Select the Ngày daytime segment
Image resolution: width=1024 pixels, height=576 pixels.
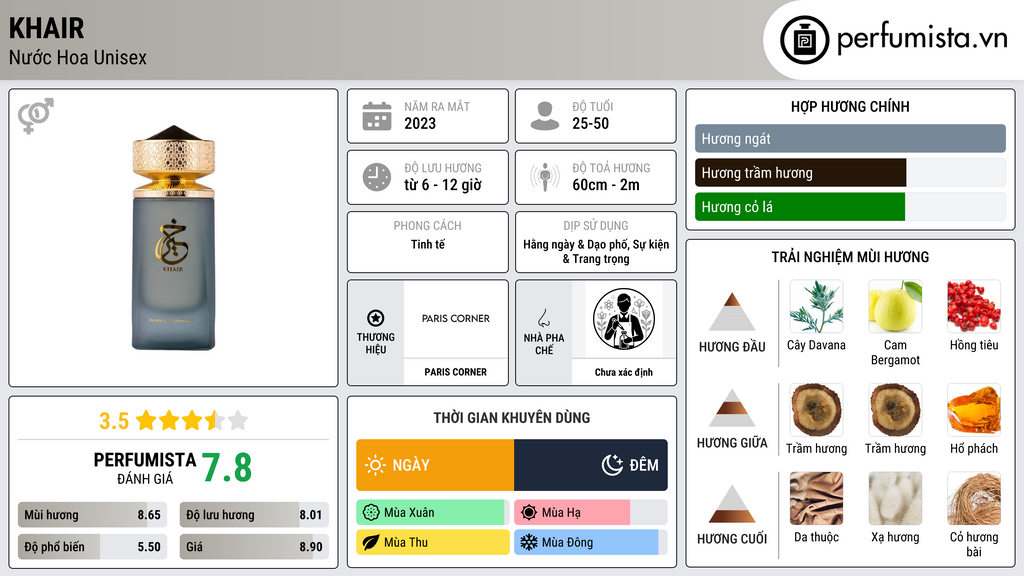pos(435,465)
